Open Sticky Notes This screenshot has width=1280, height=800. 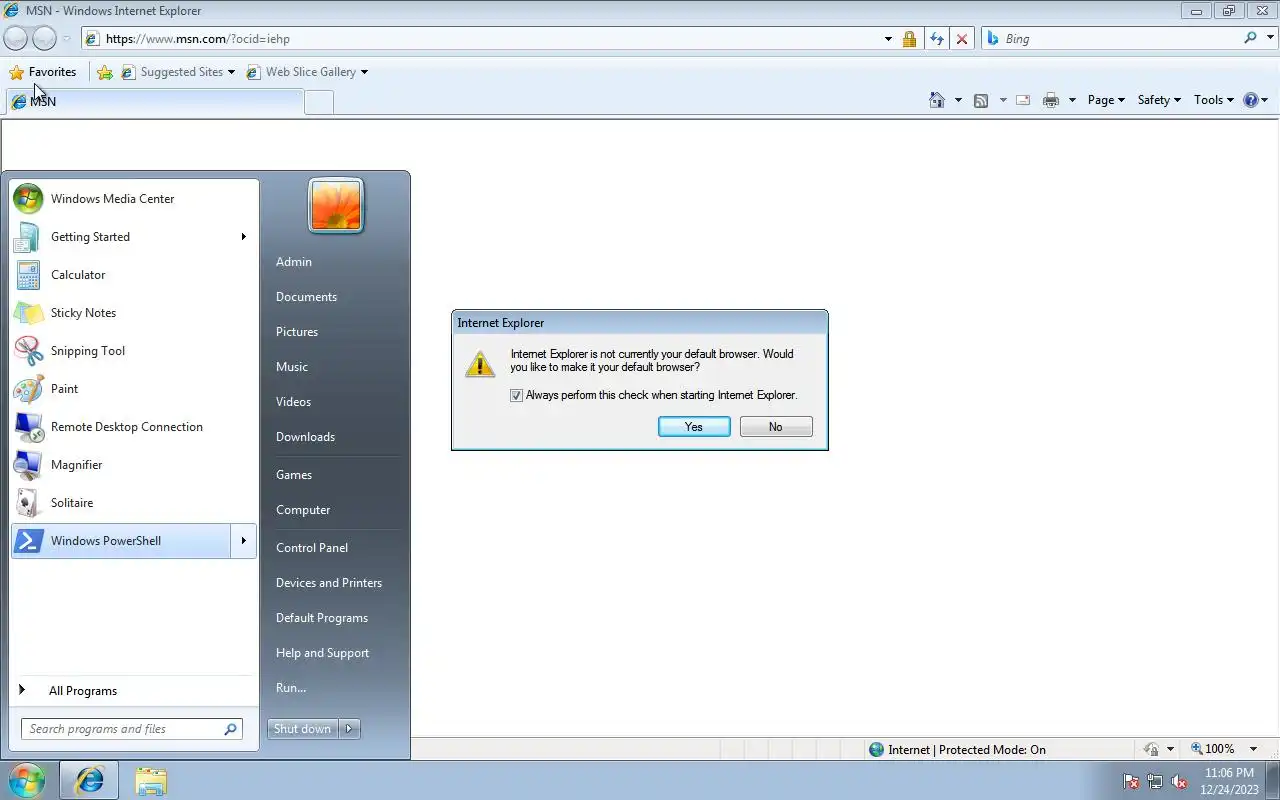tap(134, 313)
